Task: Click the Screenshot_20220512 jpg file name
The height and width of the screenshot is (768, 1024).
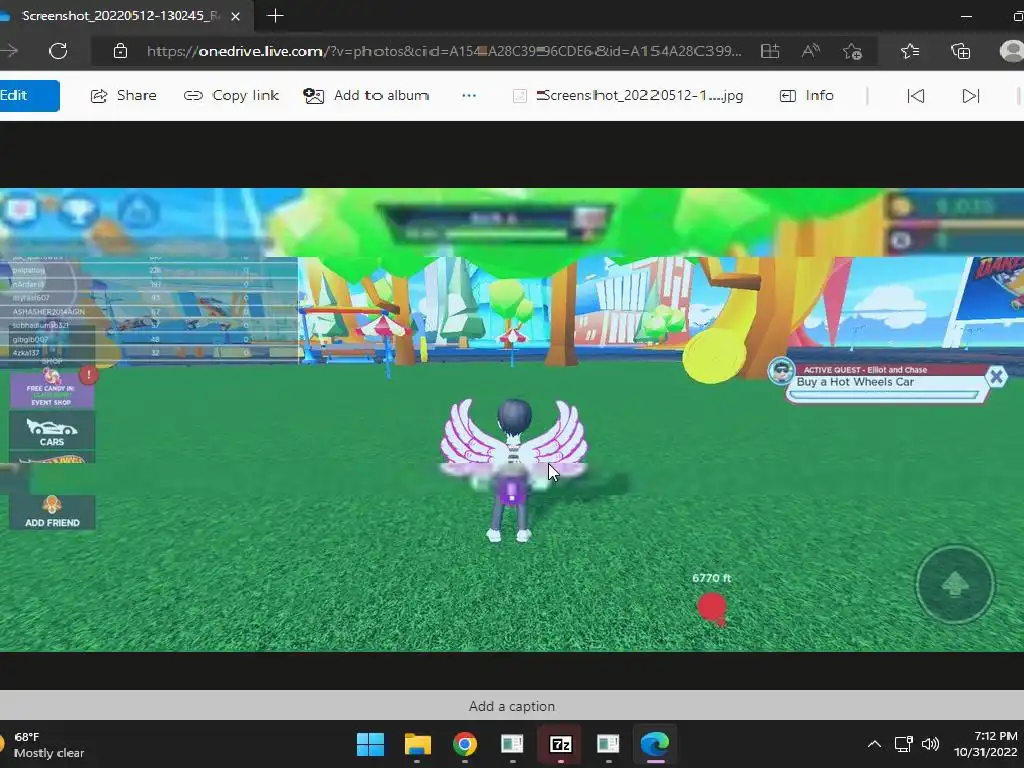Action: tap(628, 95)
